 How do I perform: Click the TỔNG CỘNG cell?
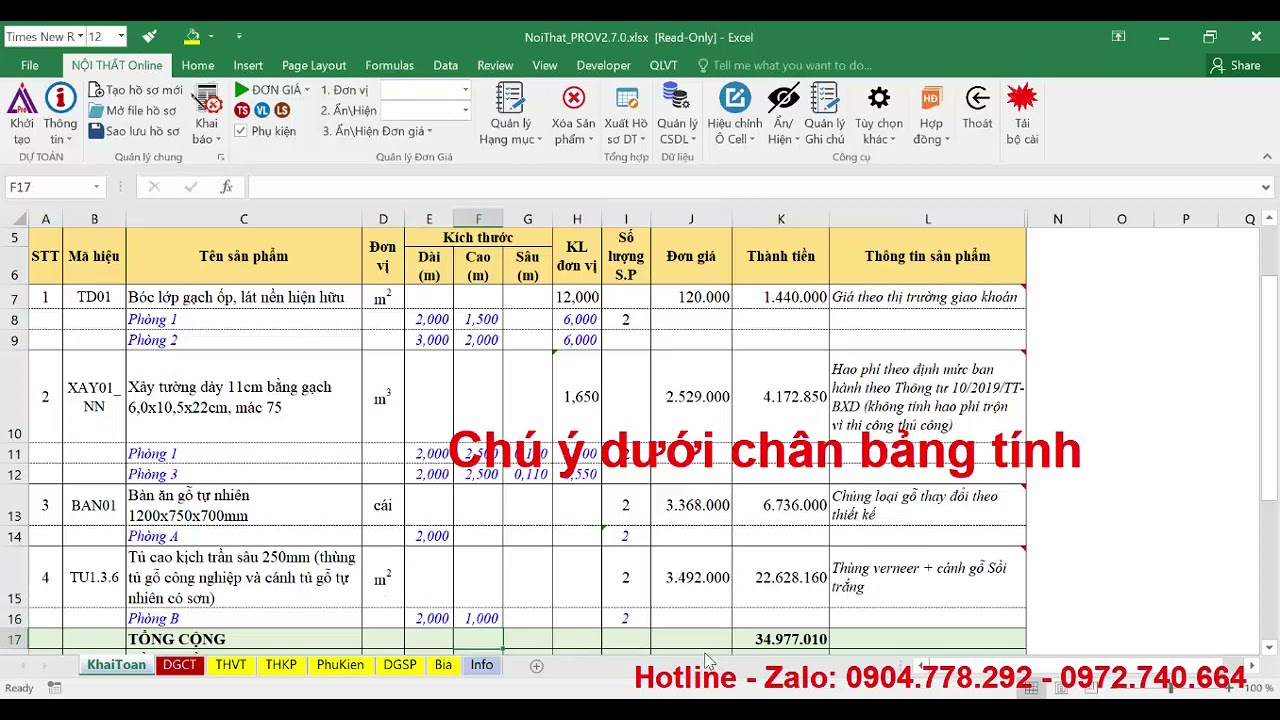pyautogui.click(x=244, y=639)
